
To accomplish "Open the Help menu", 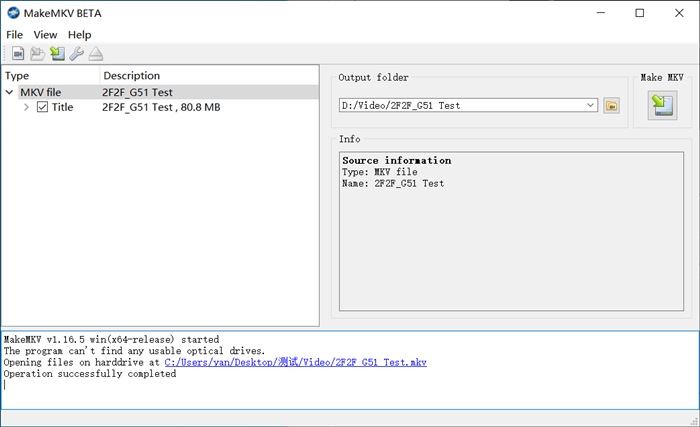I will tap(79, 35).
